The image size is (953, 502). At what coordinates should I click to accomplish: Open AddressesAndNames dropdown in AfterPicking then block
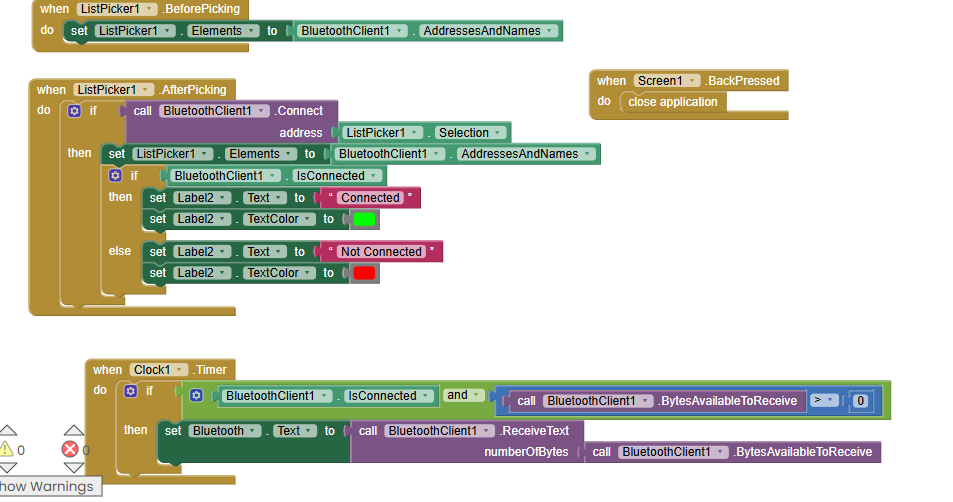(526, 154)
